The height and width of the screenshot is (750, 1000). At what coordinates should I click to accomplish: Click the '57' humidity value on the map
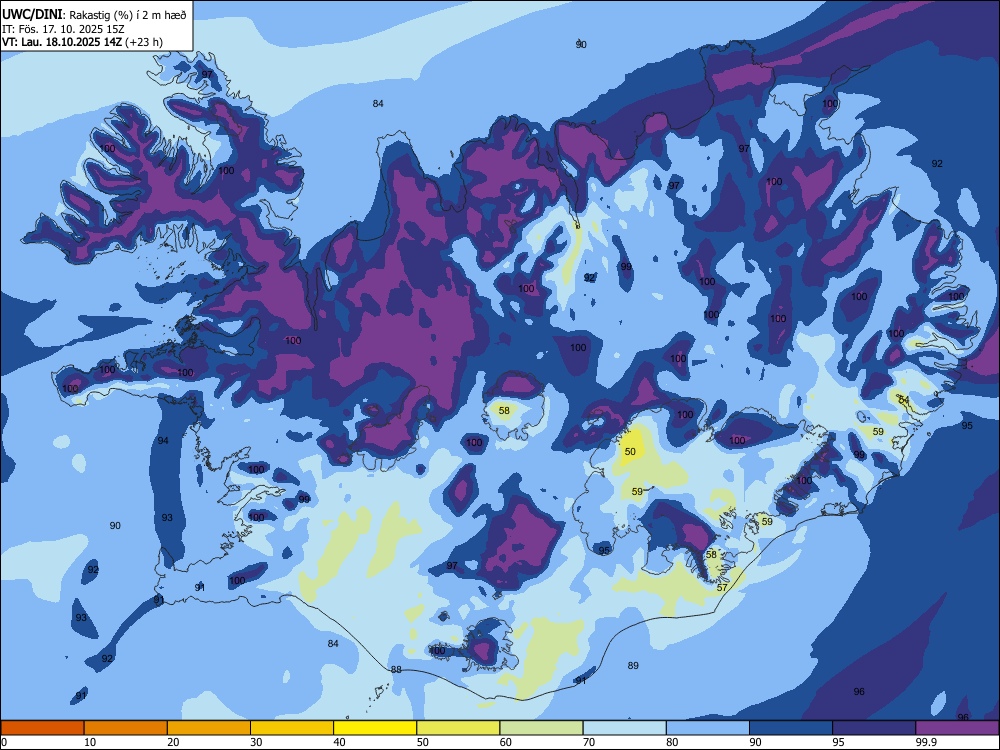[x=722, y=587]
